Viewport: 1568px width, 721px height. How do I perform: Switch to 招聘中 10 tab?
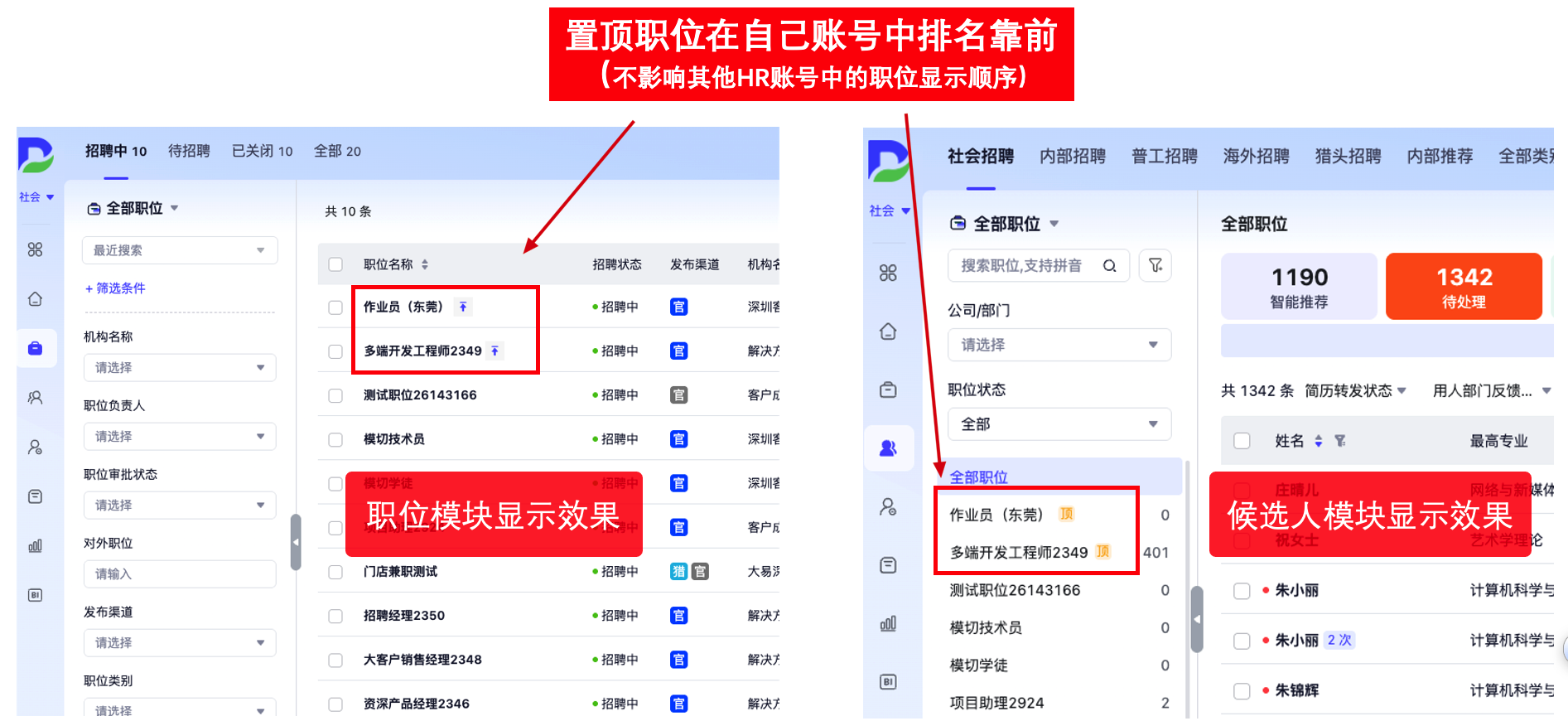point(116,151)
